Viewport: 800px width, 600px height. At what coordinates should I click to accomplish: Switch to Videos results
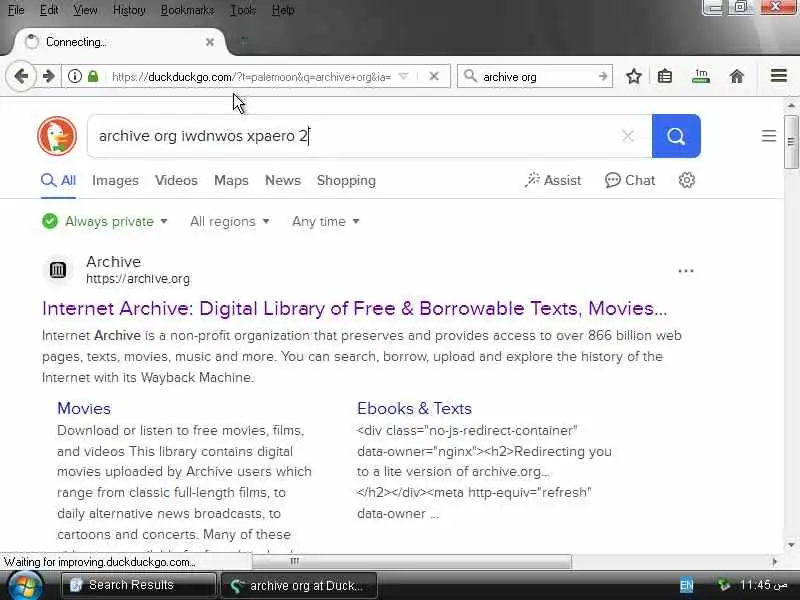tap(176, 181)
